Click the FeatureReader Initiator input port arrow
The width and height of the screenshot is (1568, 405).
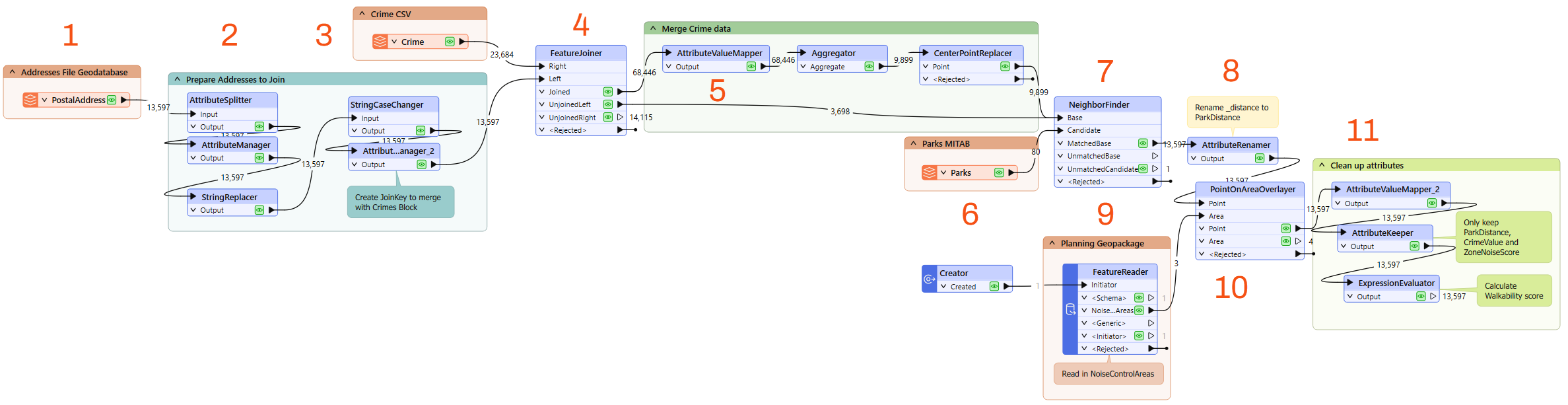(1084, 285)
